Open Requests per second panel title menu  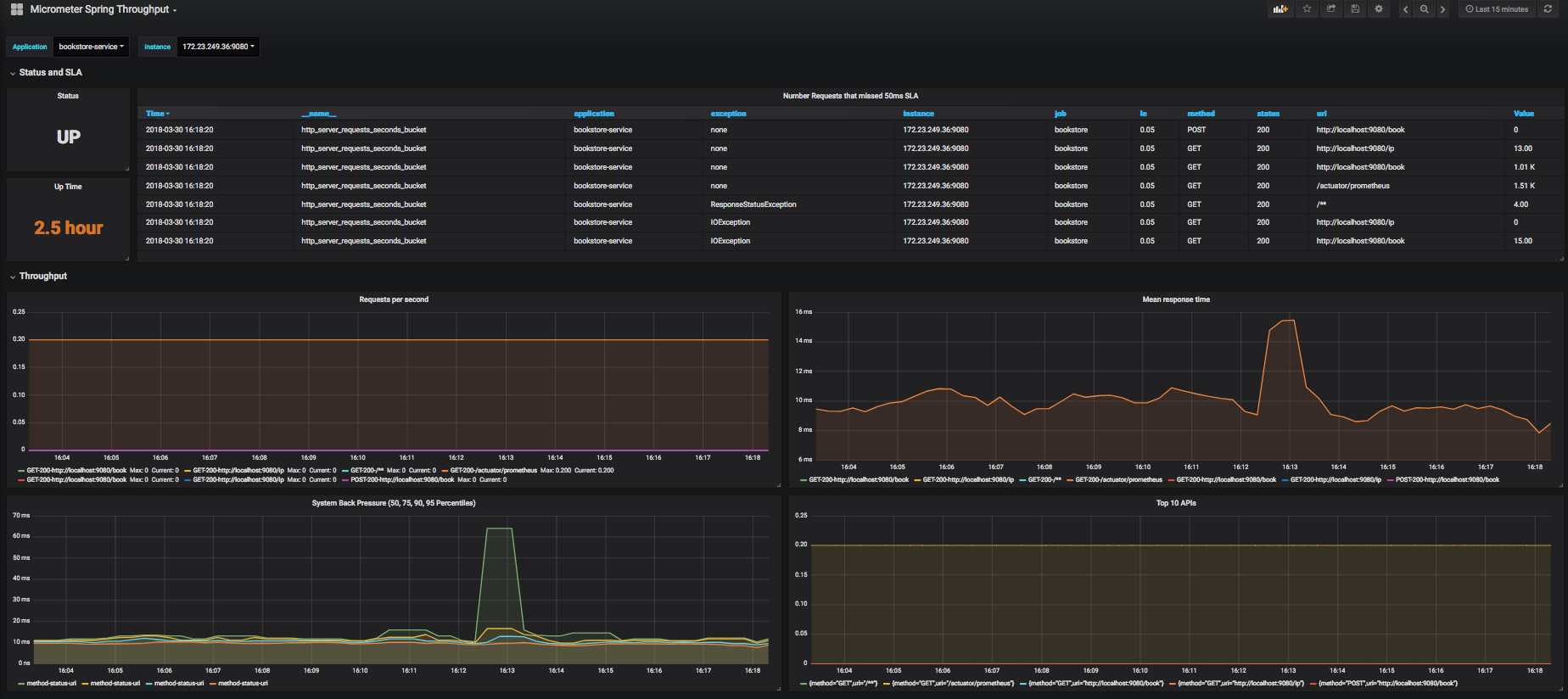pyautogui.click(x=394, y=299)
